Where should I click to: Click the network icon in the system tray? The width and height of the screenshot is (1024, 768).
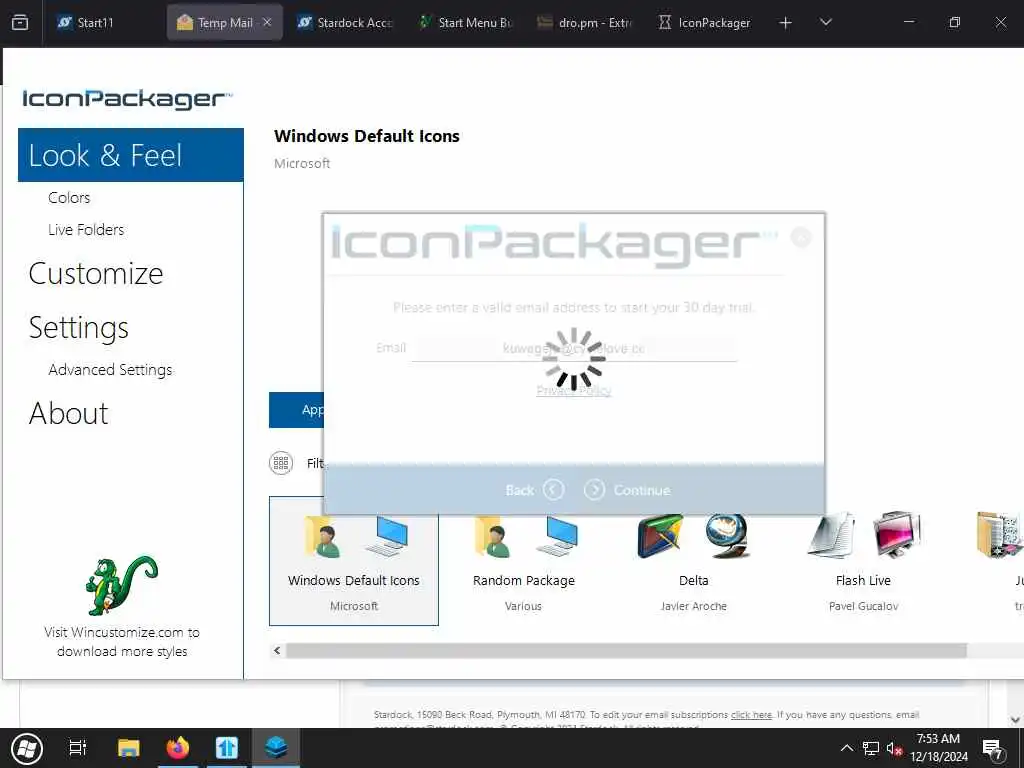(871, 748)
